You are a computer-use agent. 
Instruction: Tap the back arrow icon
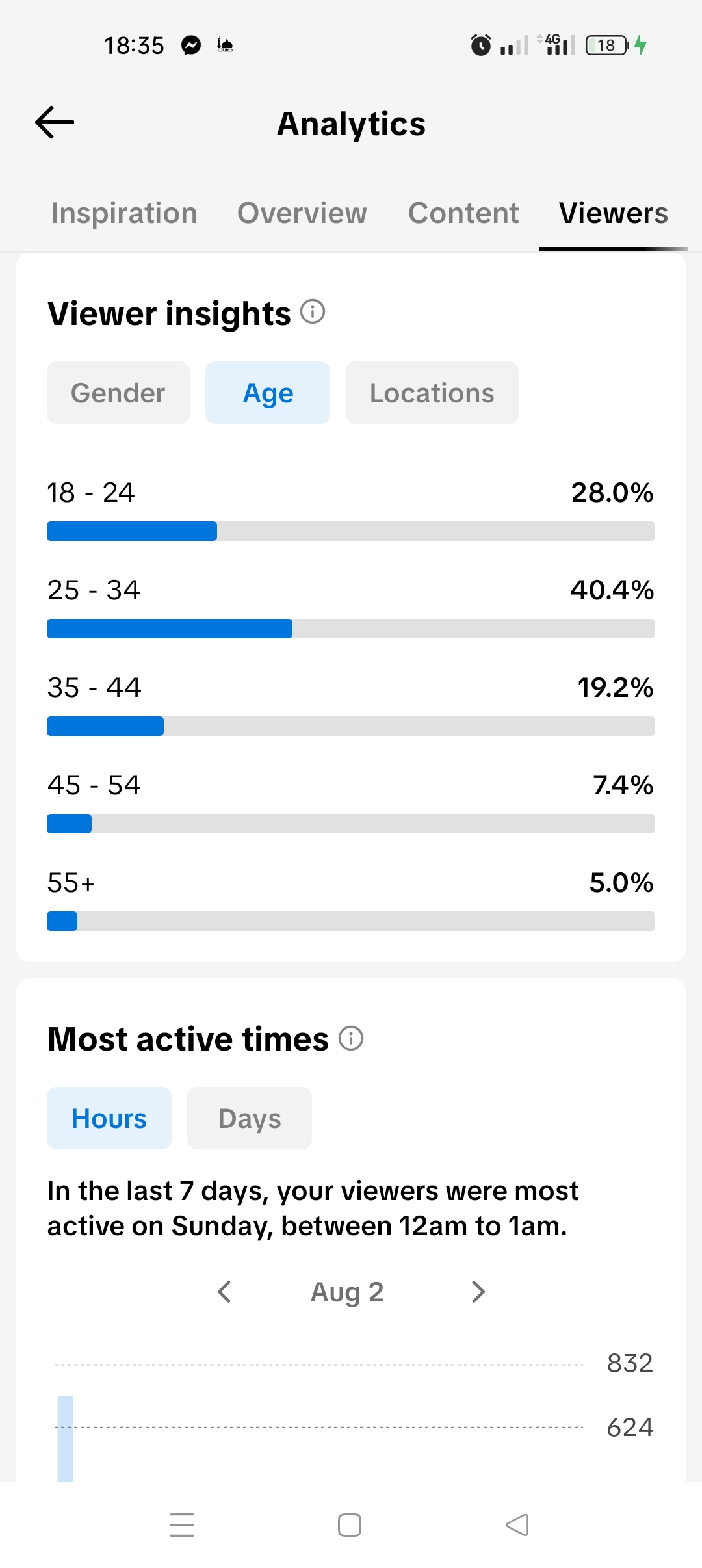55,122
